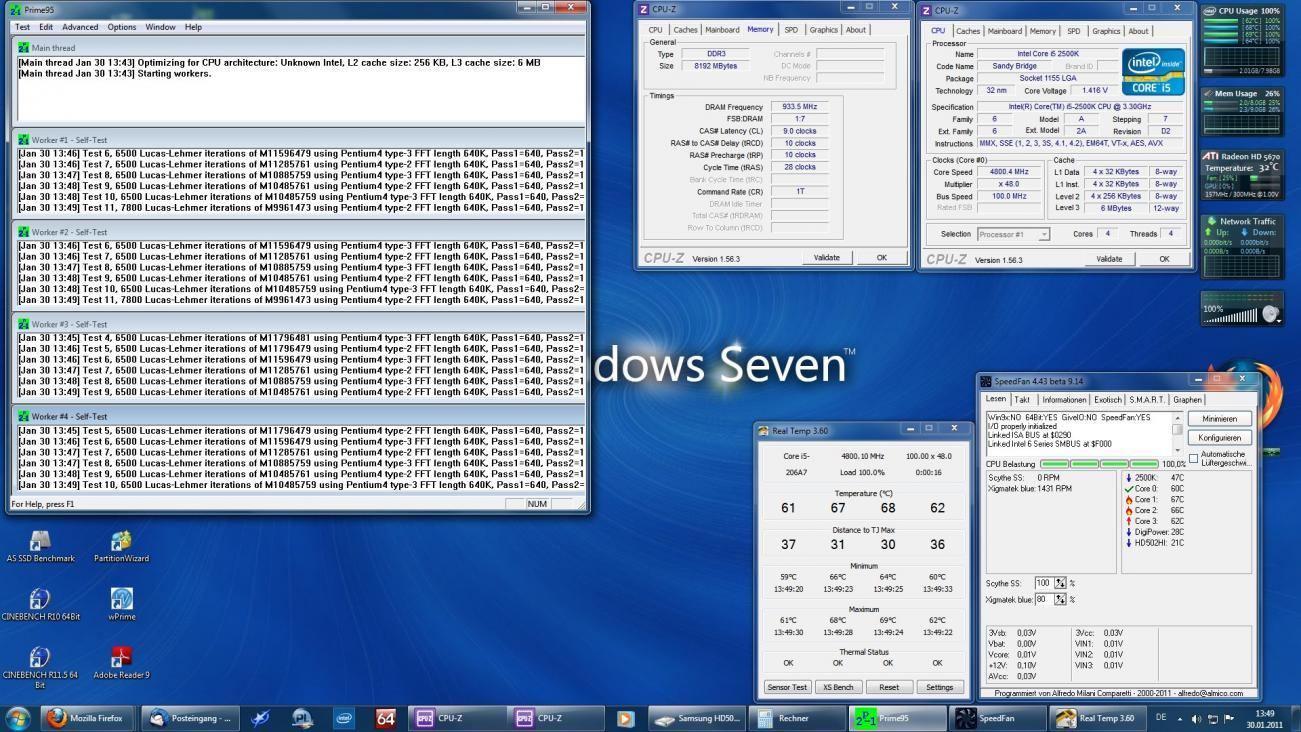Click the Konfigurieren button in SpeedFan
The height and width of the screenshot is (732, 1301).
[1219, 437]
